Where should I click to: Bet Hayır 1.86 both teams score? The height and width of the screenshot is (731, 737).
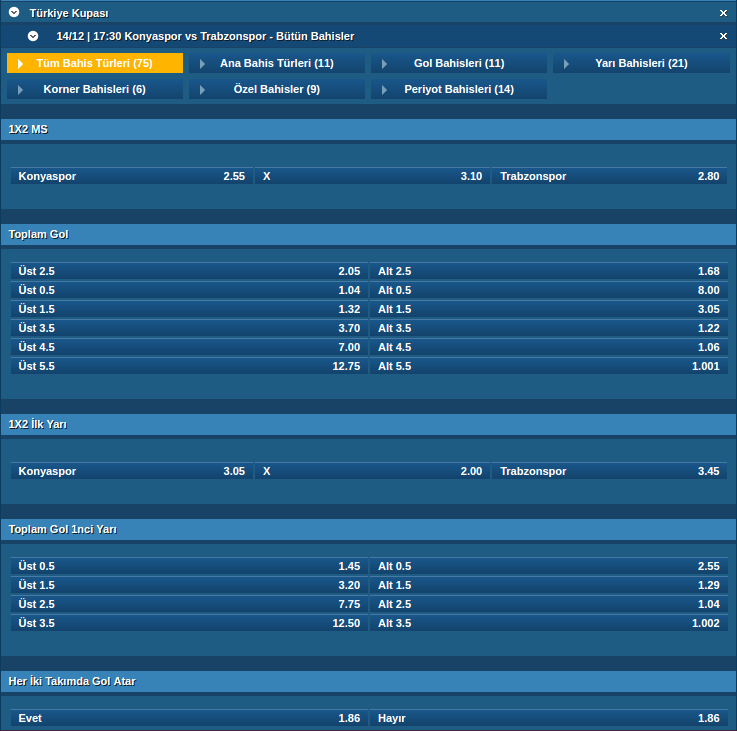point(549,718)
